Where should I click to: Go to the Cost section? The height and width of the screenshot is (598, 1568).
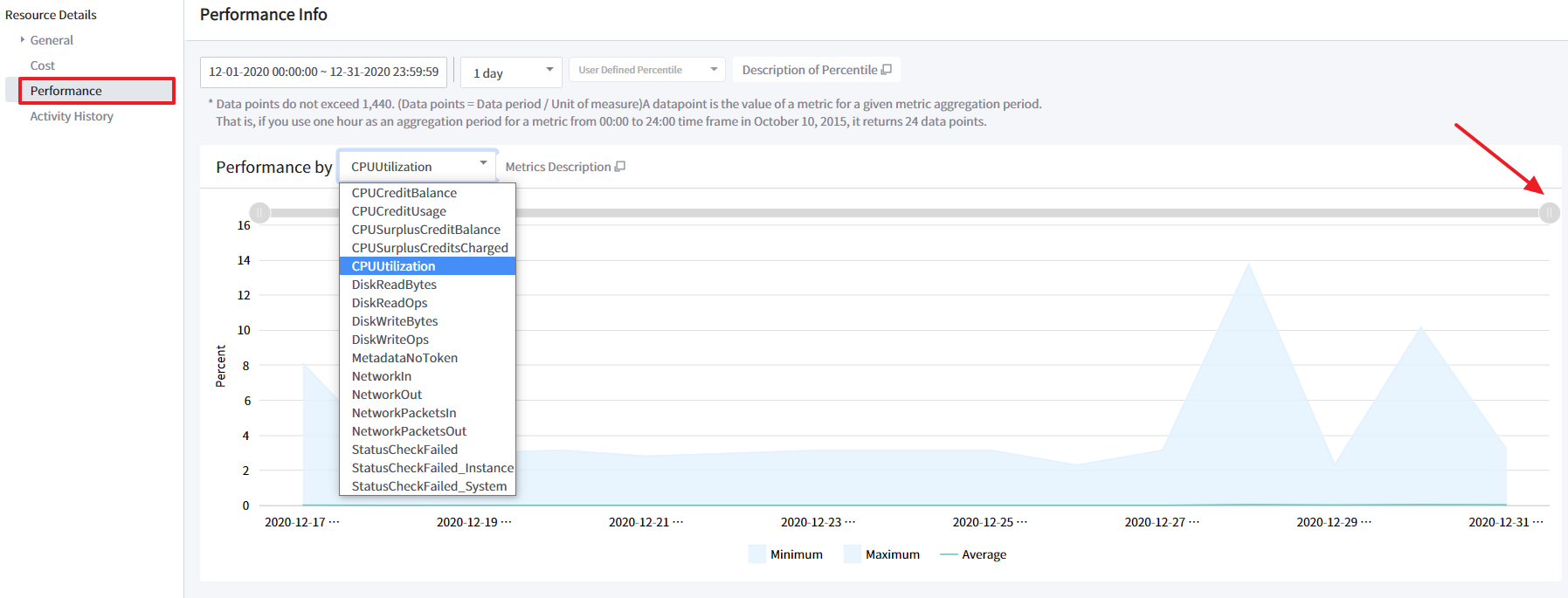tap(43, 65)
